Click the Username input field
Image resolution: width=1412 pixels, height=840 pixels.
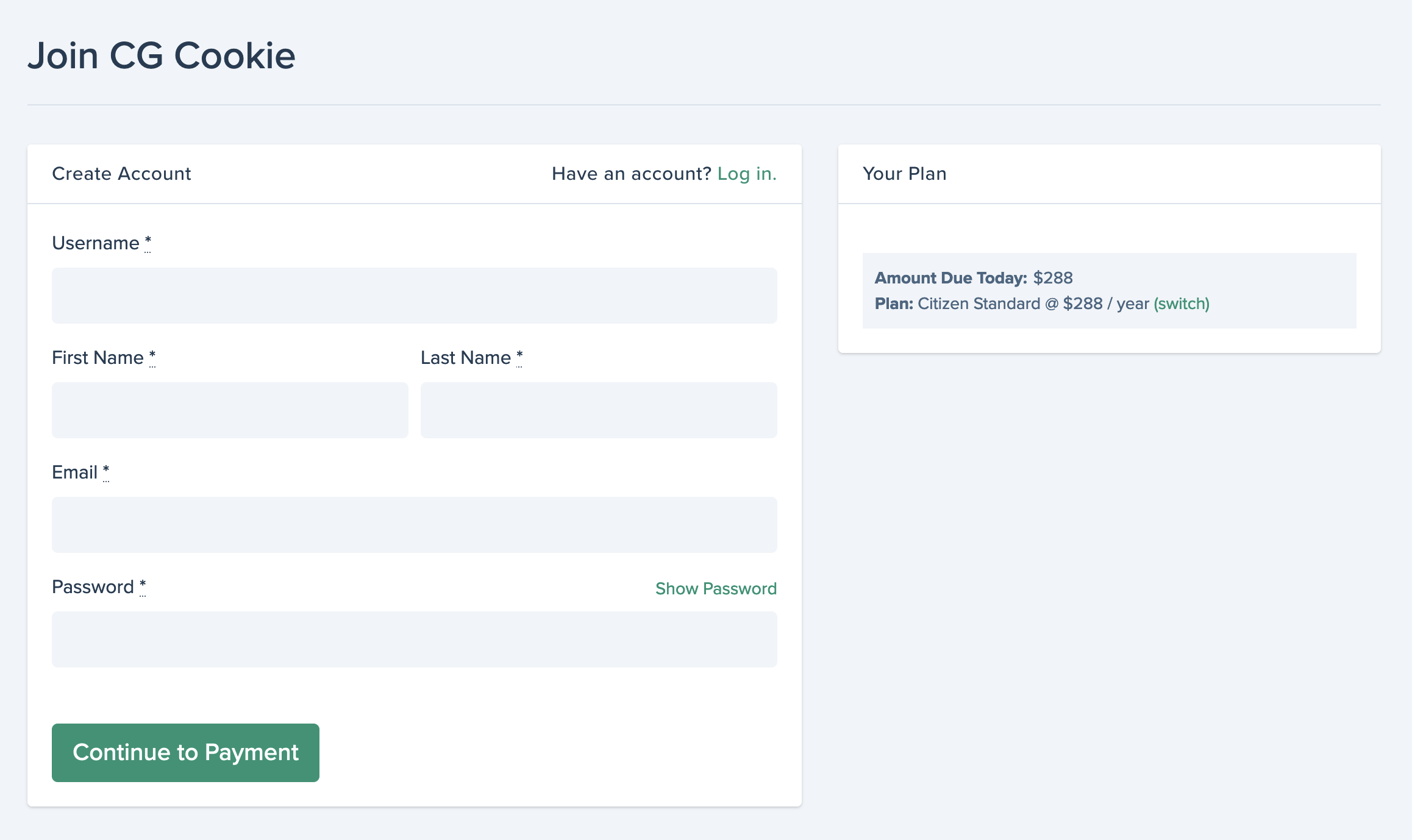pyautogui.click(x=414, y=296)
